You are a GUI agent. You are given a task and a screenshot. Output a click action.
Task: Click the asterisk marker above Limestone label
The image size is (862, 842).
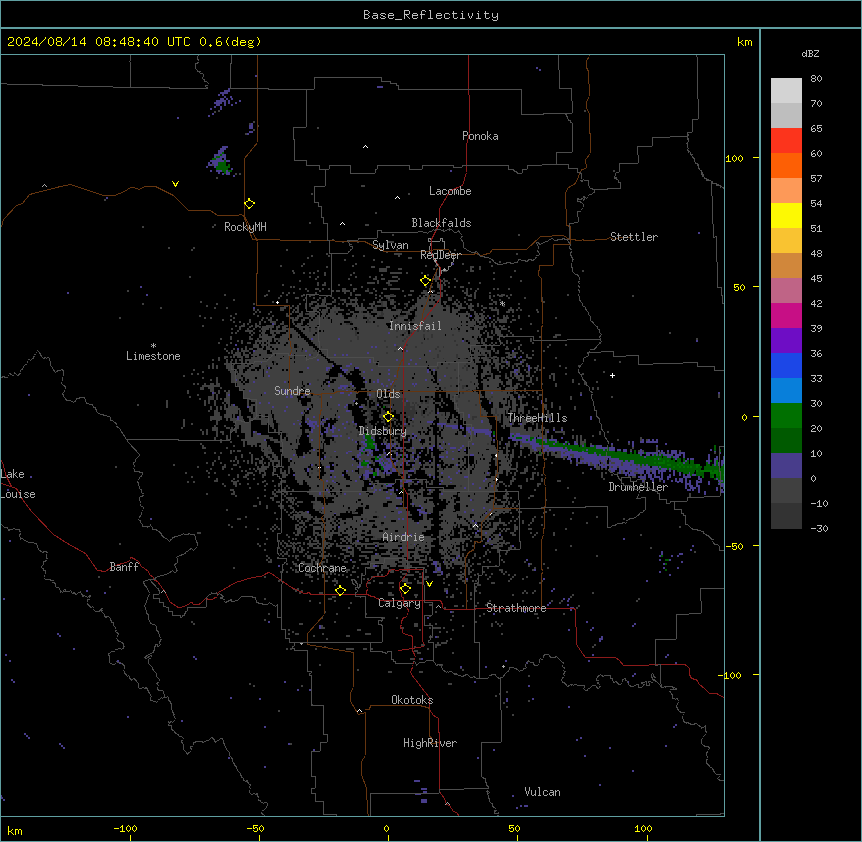[x=153, y=346]
